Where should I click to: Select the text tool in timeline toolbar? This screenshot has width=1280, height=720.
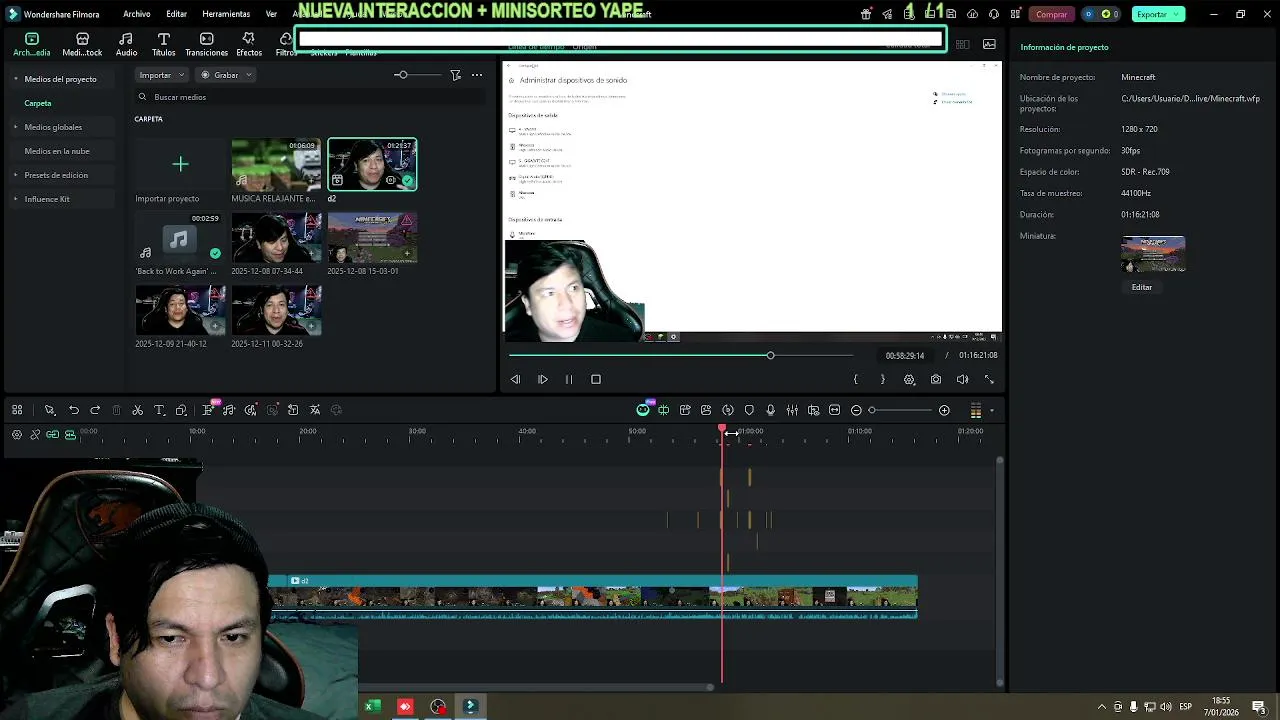coord(159,410)
